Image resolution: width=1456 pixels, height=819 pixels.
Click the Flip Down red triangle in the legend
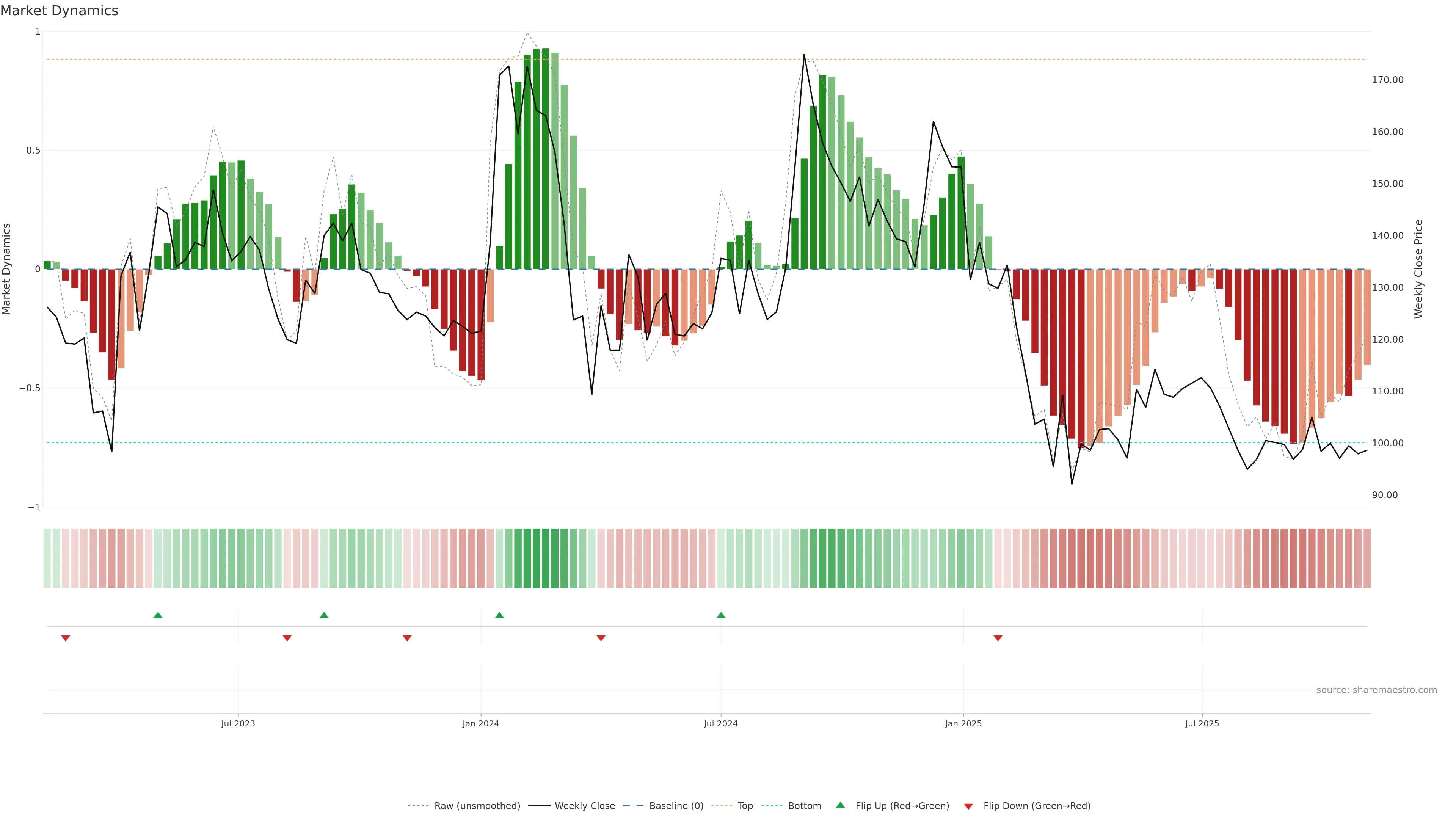click(968, 806)
